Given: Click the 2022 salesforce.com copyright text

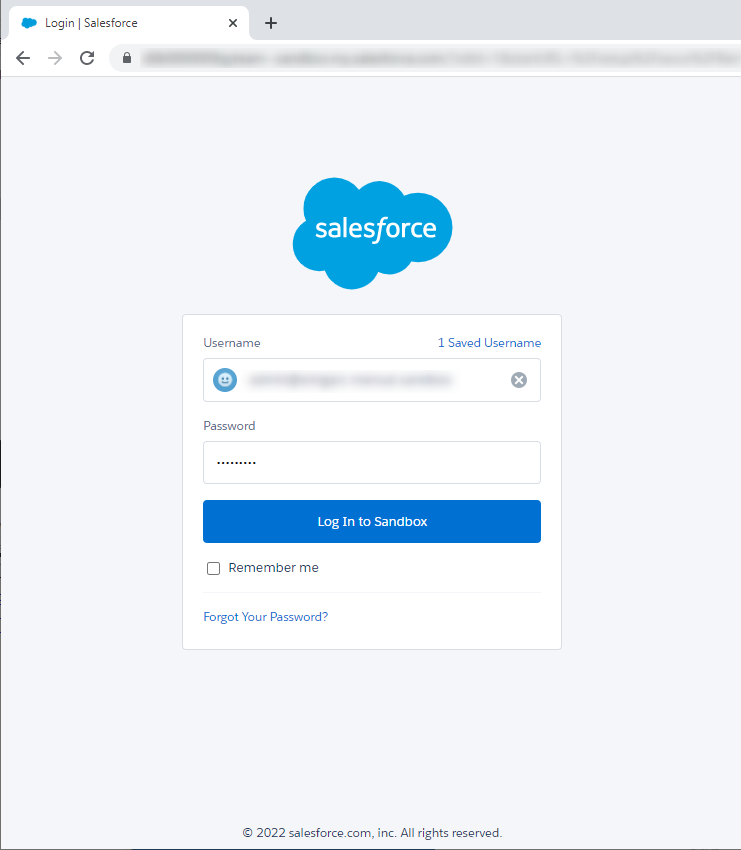Looking at the screenshot, I should click(372, 833).
